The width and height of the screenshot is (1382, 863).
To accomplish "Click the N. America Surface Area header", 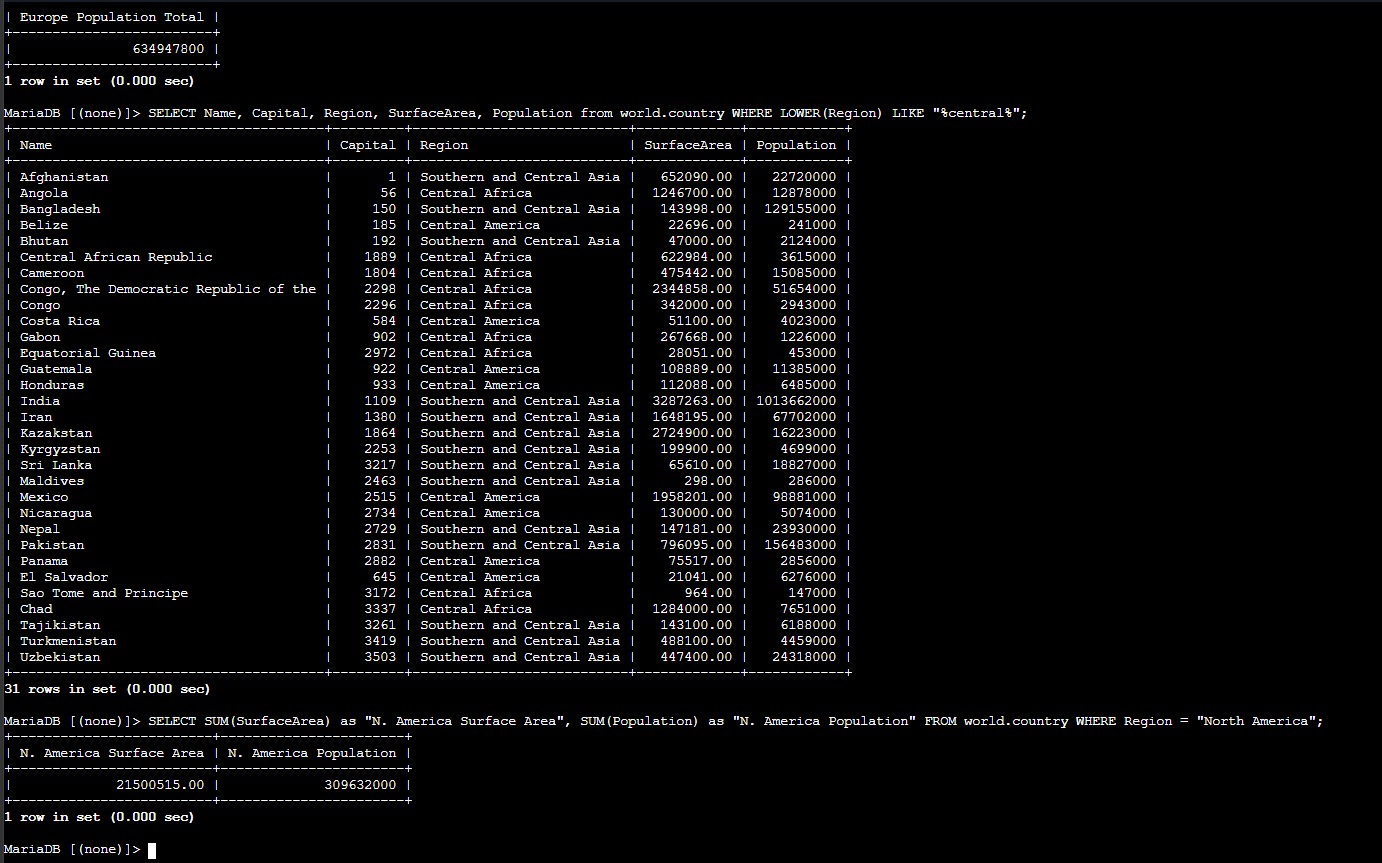I will 110,752.
